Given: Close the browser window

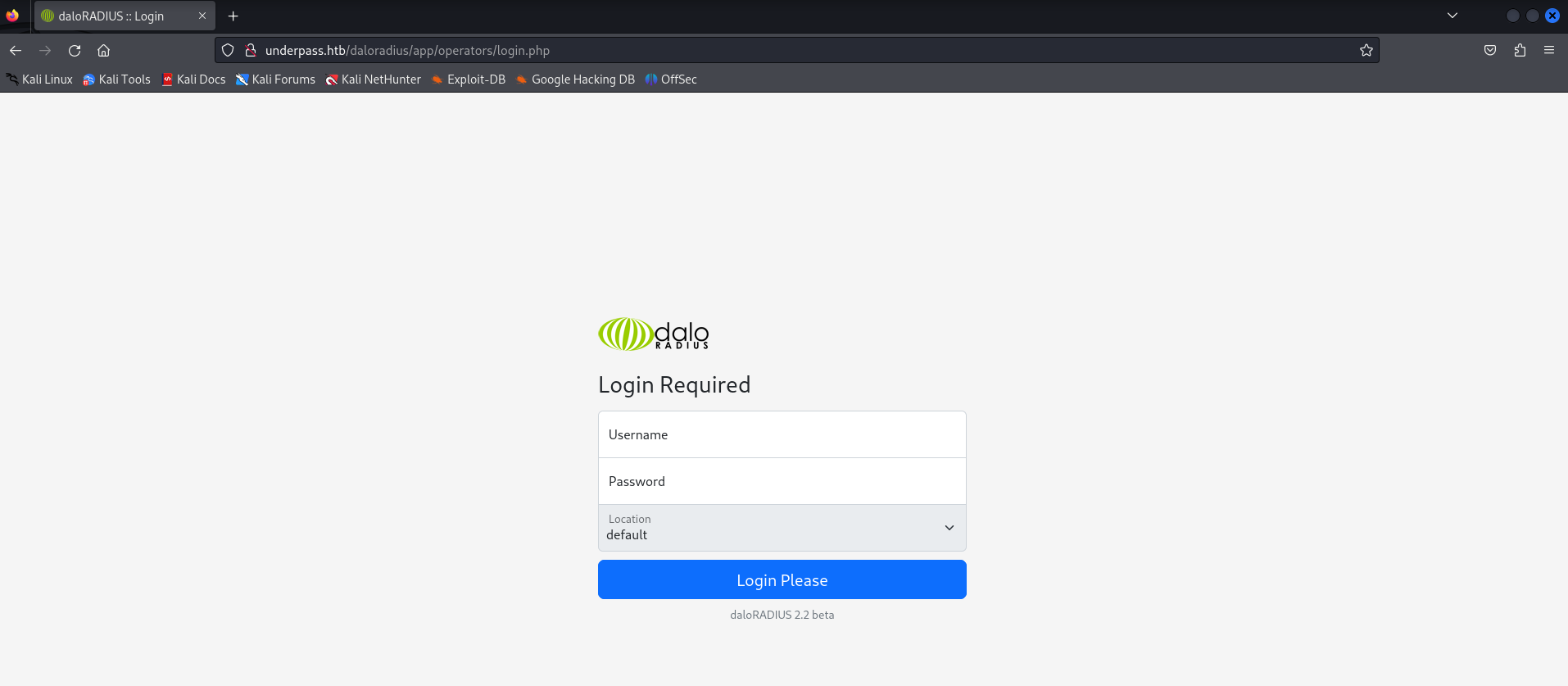Looking at the screenshot, I should 1552,16.
